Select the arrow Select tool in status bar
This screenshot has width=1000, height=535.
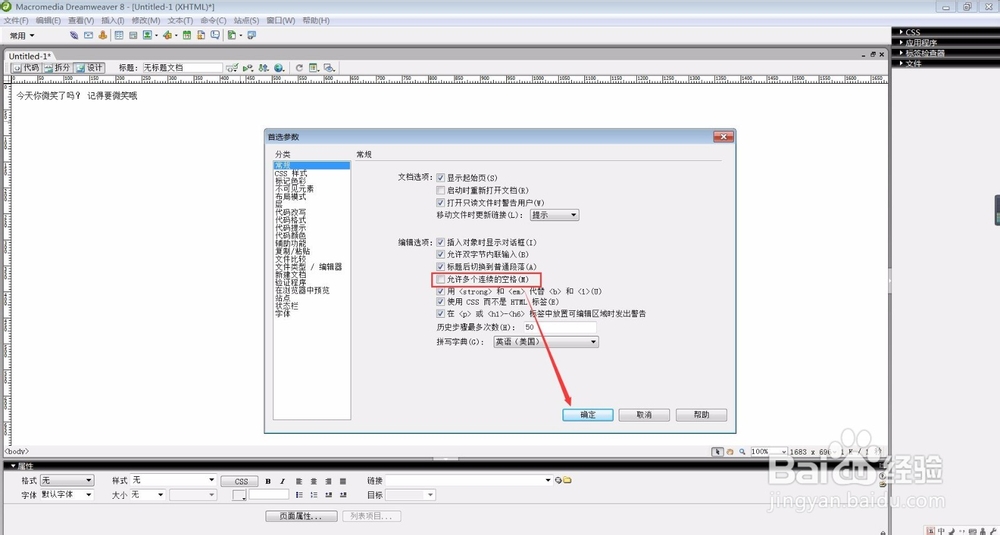[x=717, y=451]
